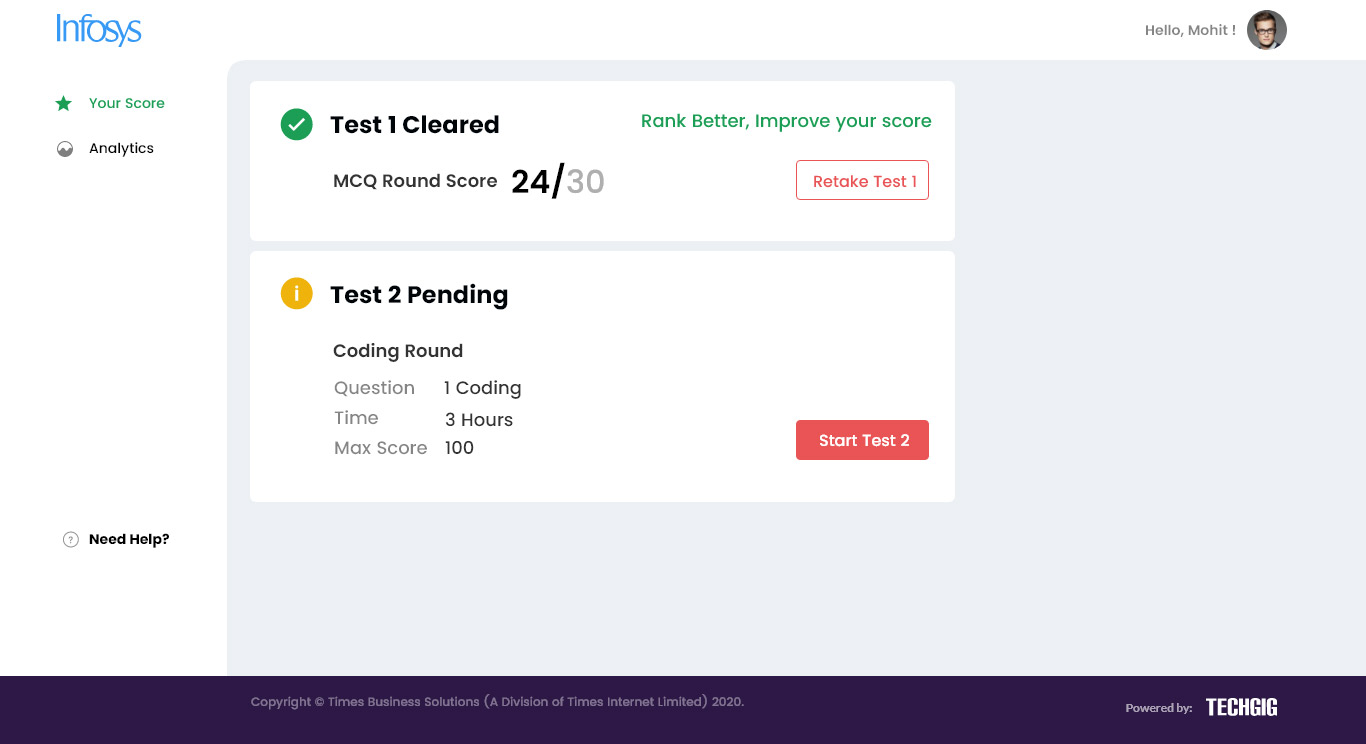Click the yellow info icon for Test 2 Pending
Viewport: 1366px width, 744px height.
[x=297, y=294]
